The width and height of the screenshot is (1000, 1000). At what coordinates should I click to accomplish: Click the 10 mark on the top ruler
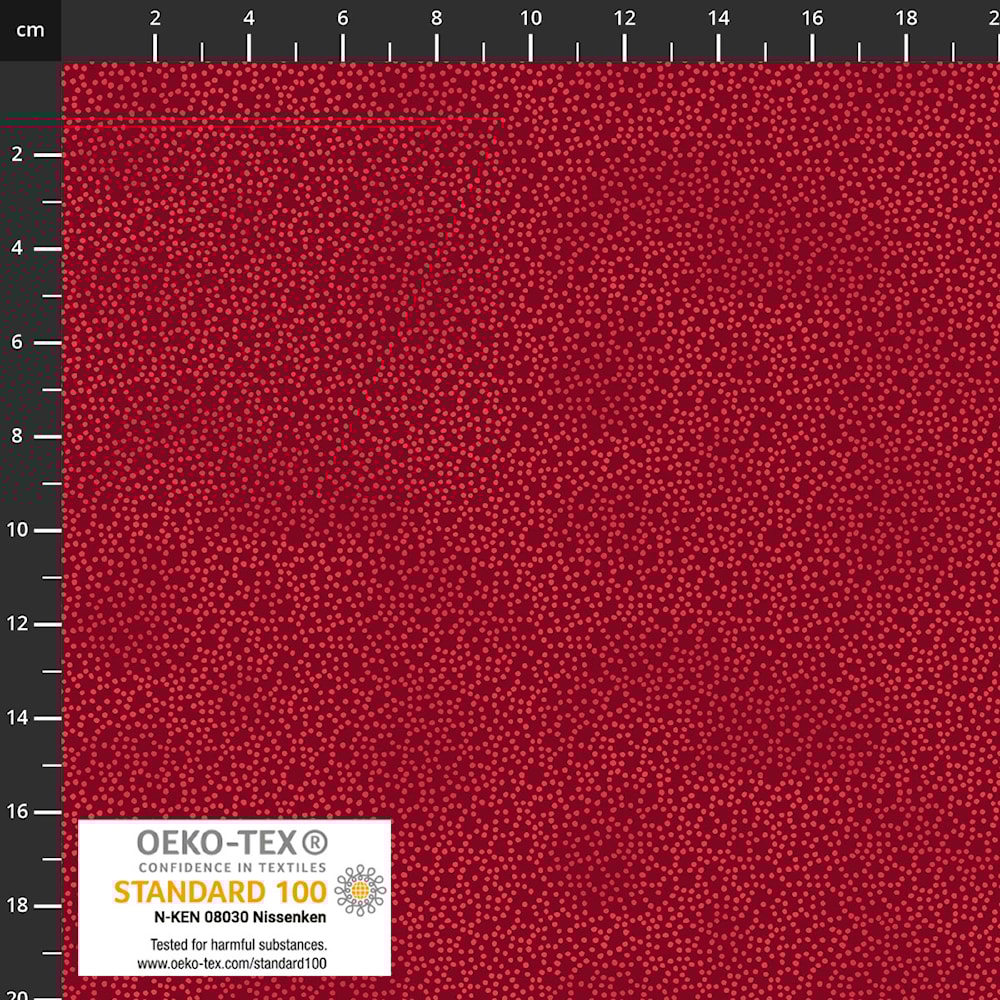click(x=531, y=18)
